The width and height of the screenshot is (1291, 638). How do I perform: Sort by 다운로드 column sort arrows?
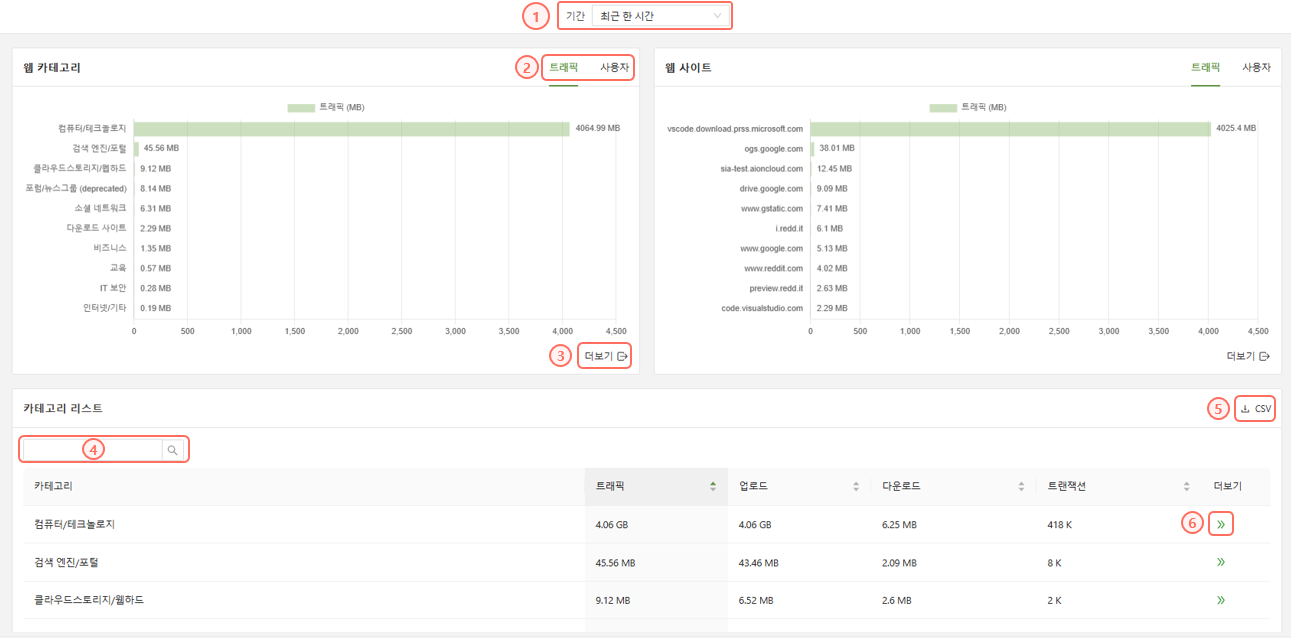[x=1021, y=486]
